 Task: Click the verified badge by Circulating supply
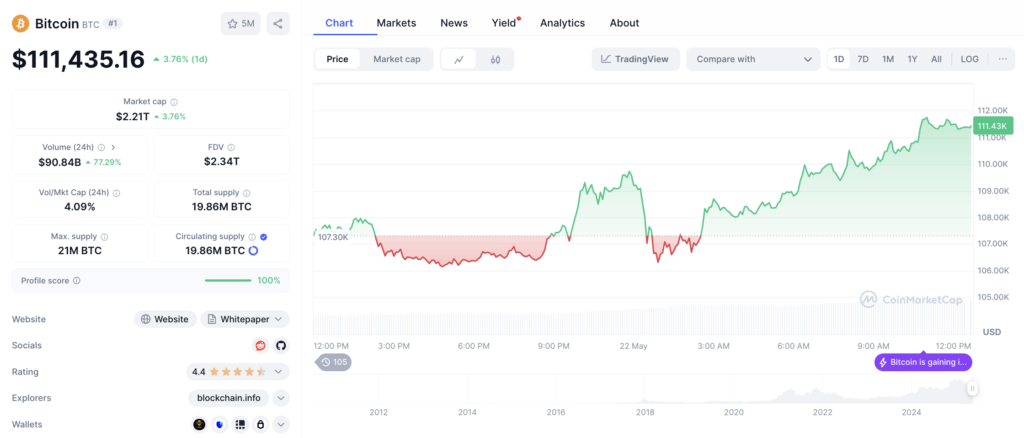(x=264, y=237)
